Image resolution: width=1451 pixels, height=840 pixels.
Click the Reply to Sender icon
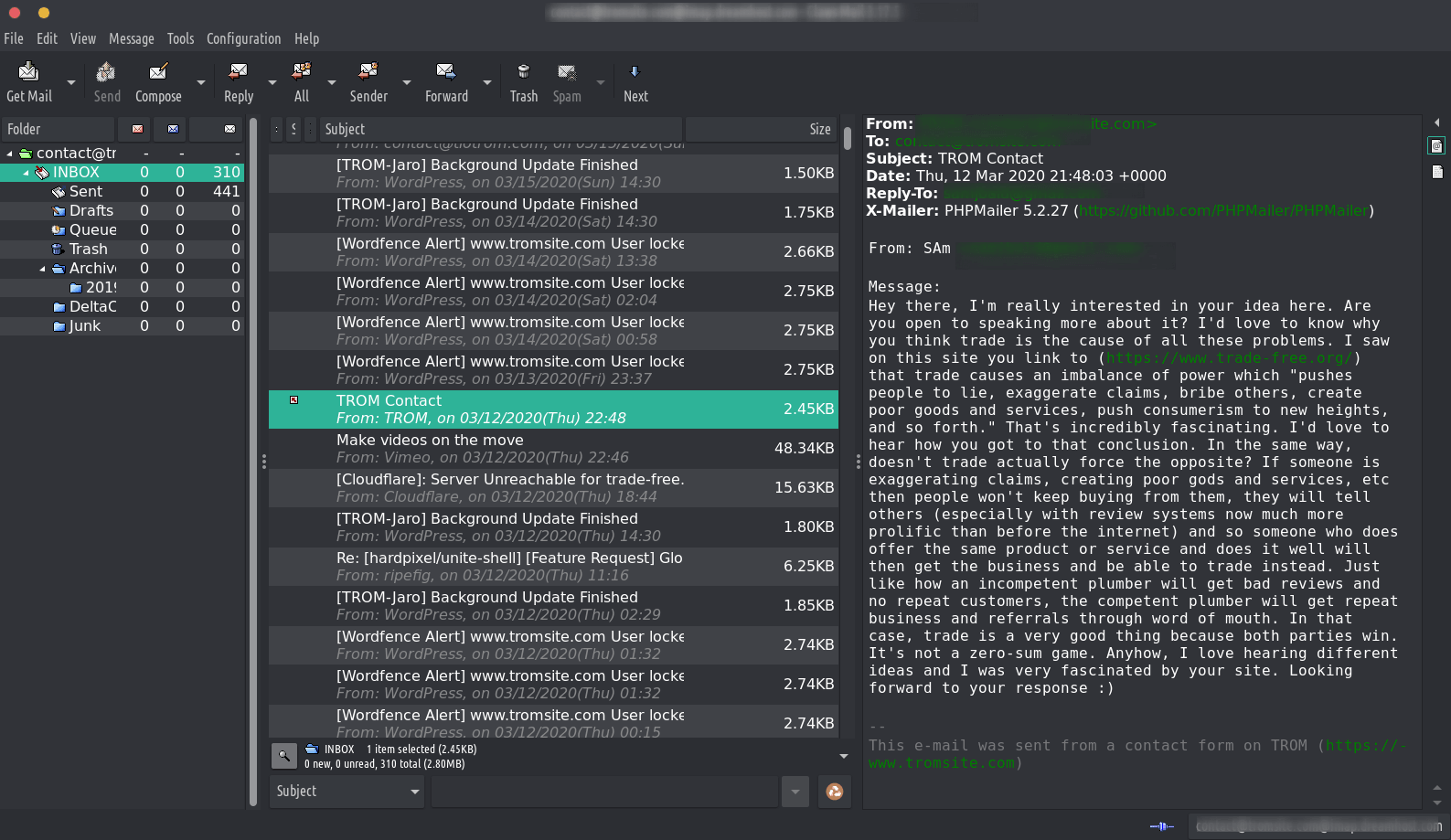coord(368,71)
